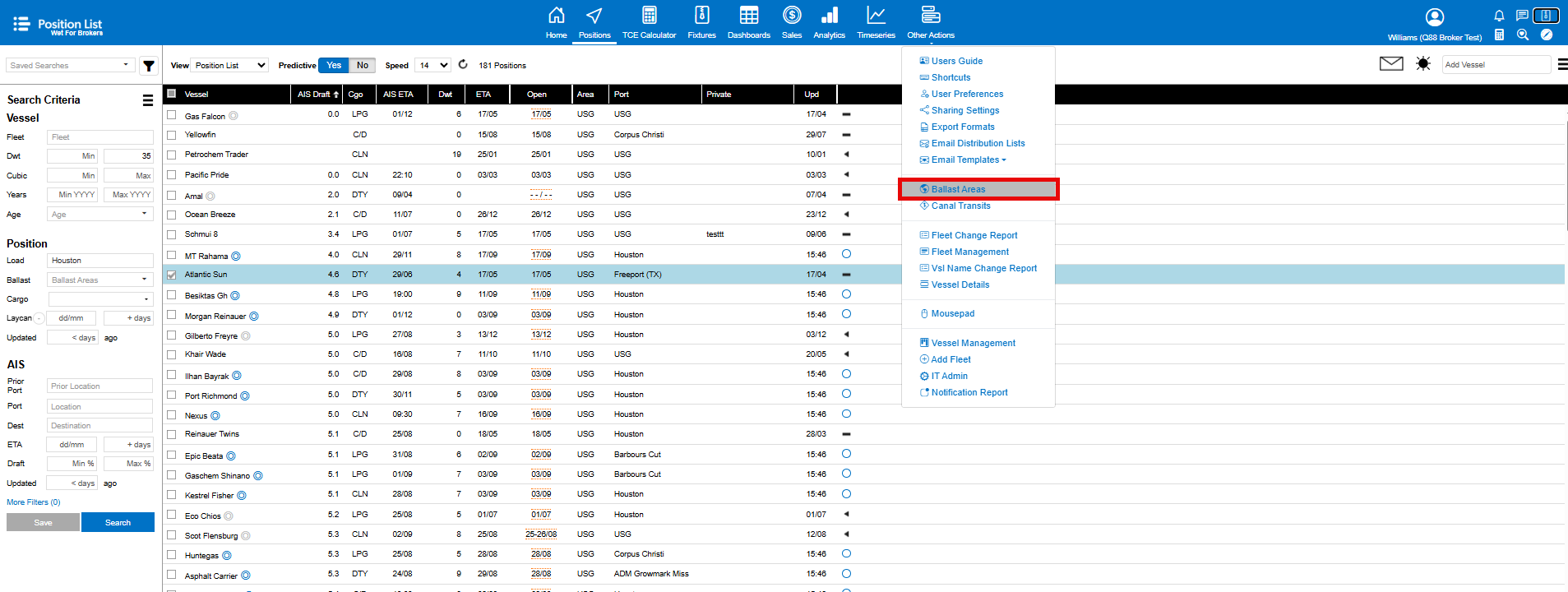Uncheck the Atlantic Sun row checkbox
Viewport: 1568px width, 592px height.
tap(172, 275)
